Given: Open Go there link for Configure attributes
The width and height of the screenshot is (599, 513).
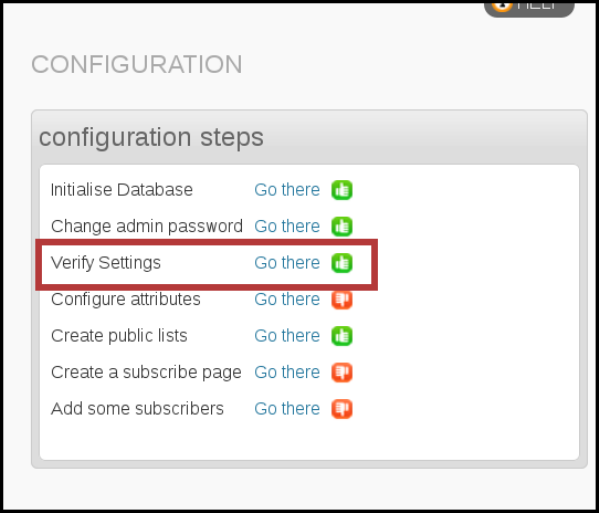Looking at the screenshot, I should click(287, 299).
